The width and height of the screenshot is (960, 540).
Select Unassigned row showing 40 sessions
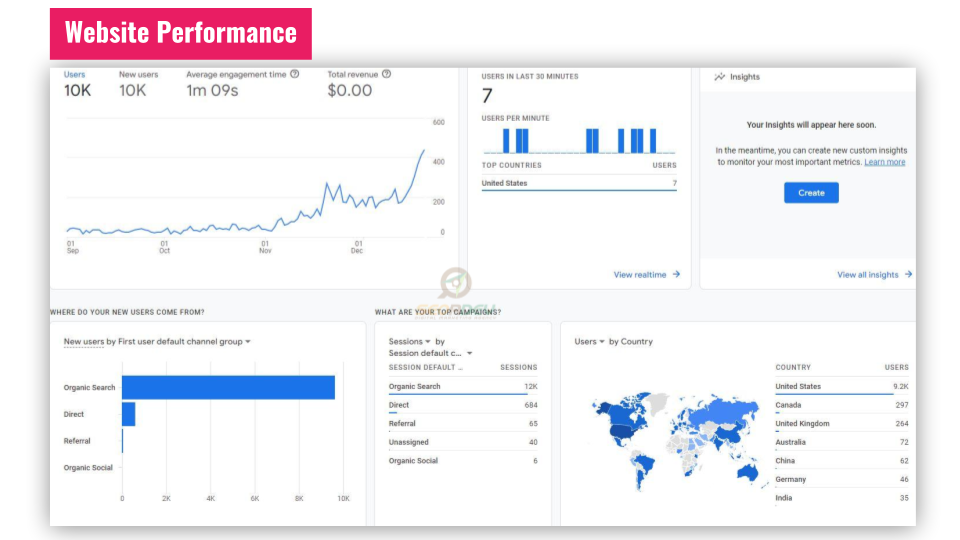coord(463,442)
